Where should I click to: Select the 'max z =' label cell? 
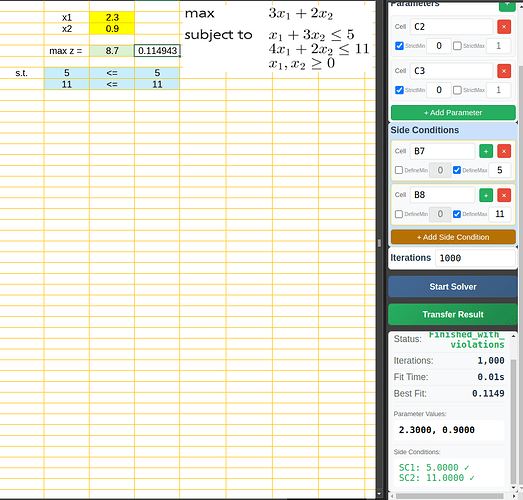pos(66,51)
